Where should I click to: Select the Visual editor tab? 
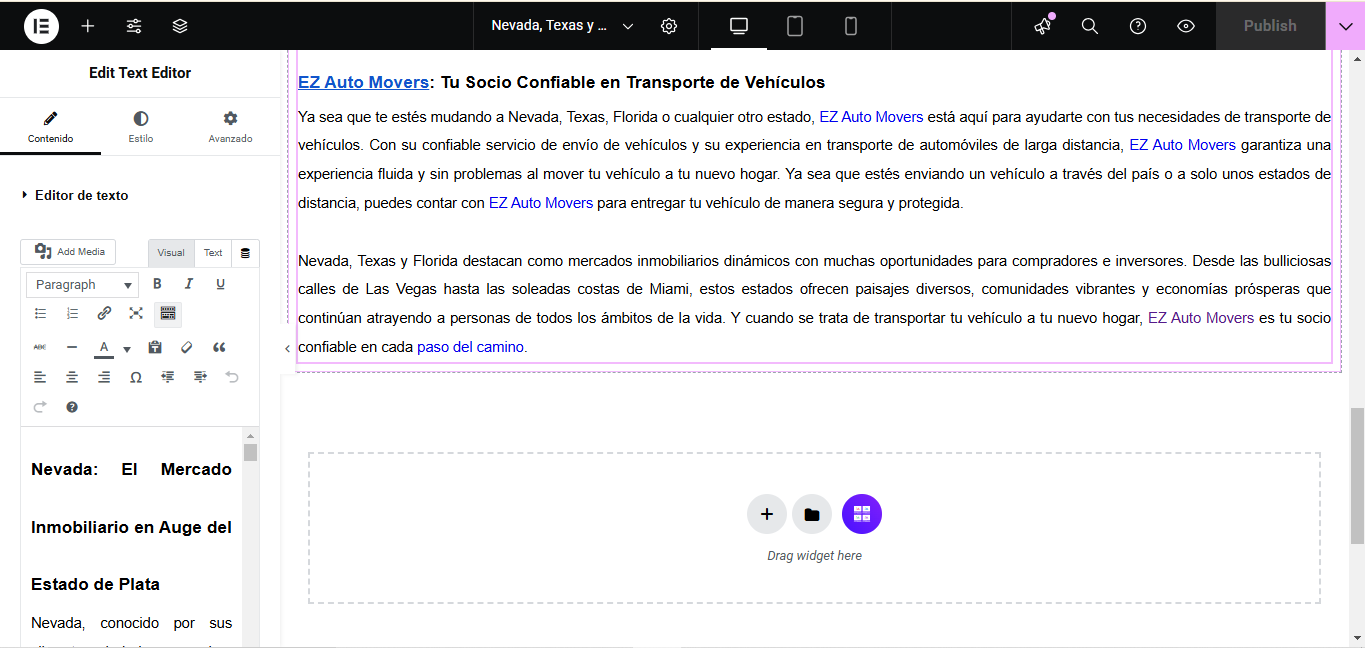171,253
